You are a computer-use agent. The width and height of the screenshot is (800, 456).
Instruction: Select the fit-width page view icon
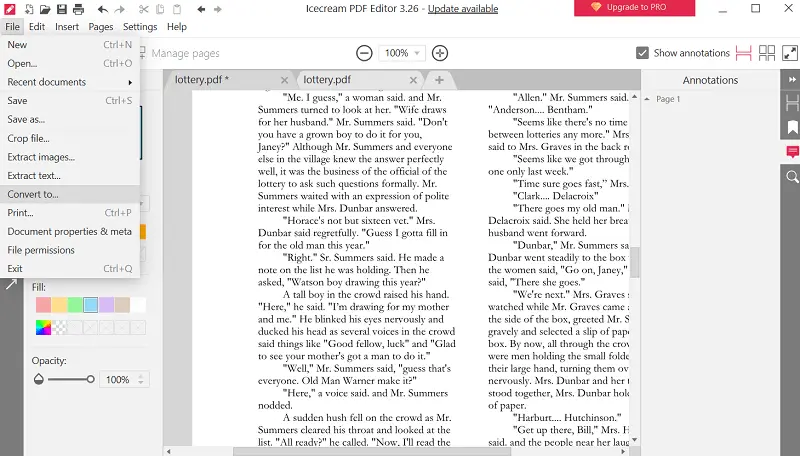pos(743,53)
